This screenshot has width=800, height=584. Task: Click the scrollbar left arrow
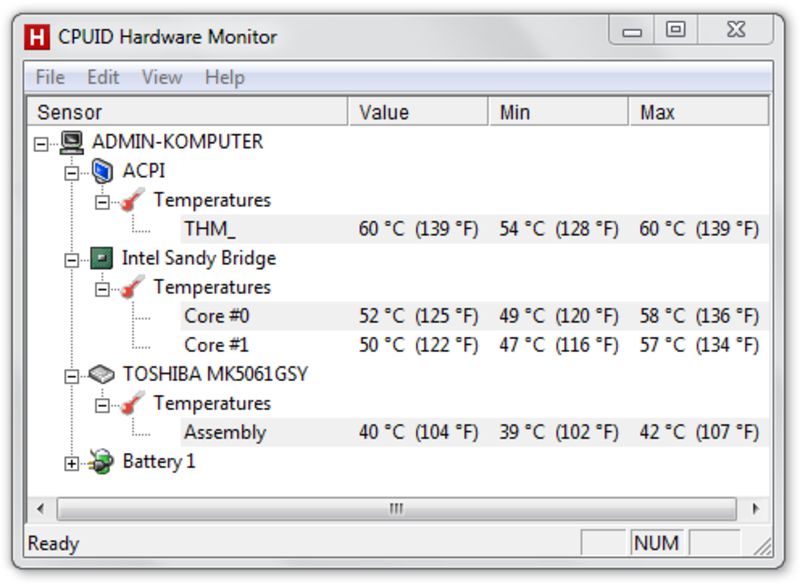[x=41, y=509]
